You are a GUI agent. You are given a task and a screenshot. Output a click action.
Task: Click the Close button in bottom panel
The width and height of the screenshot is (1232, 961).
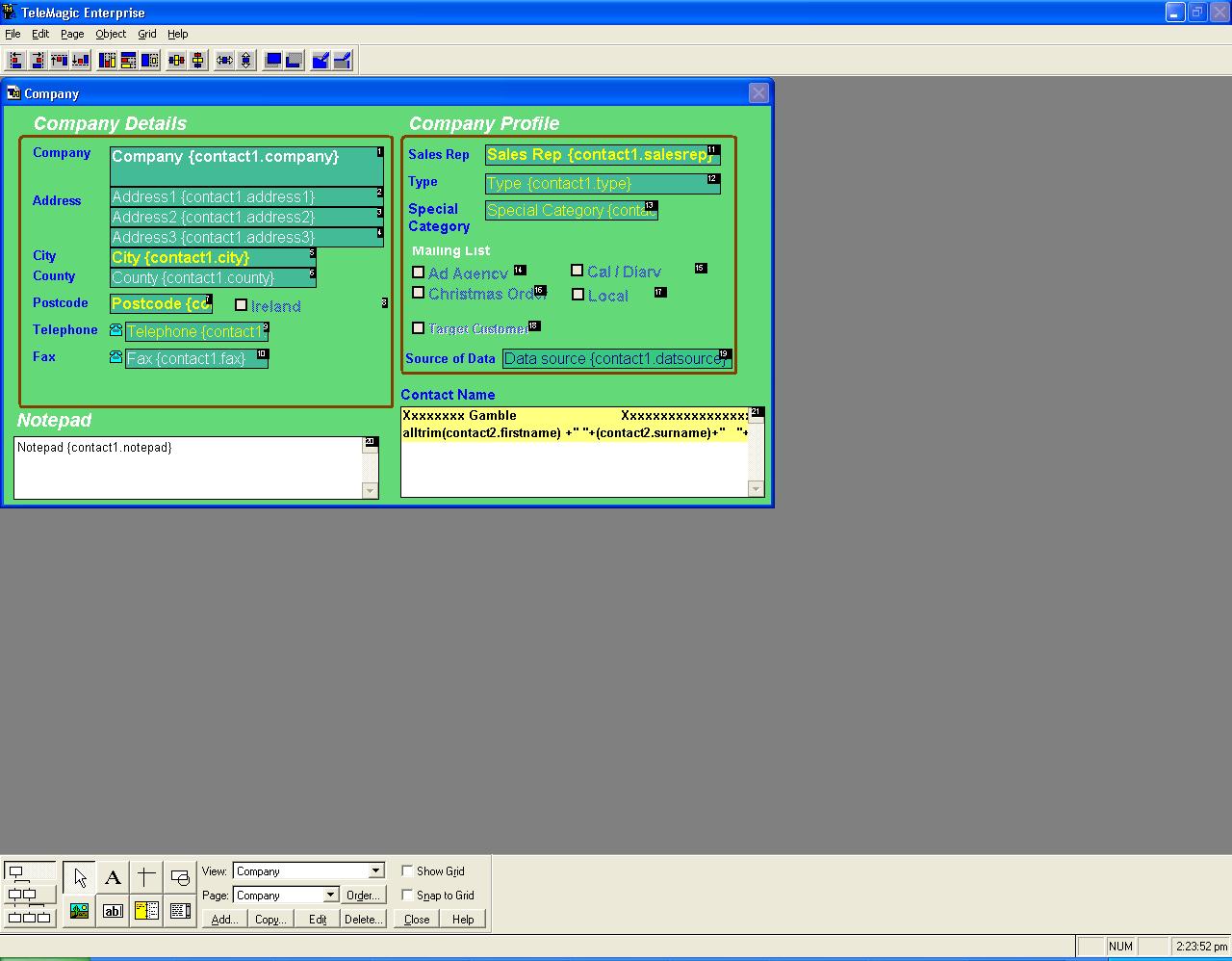[417, 920]
